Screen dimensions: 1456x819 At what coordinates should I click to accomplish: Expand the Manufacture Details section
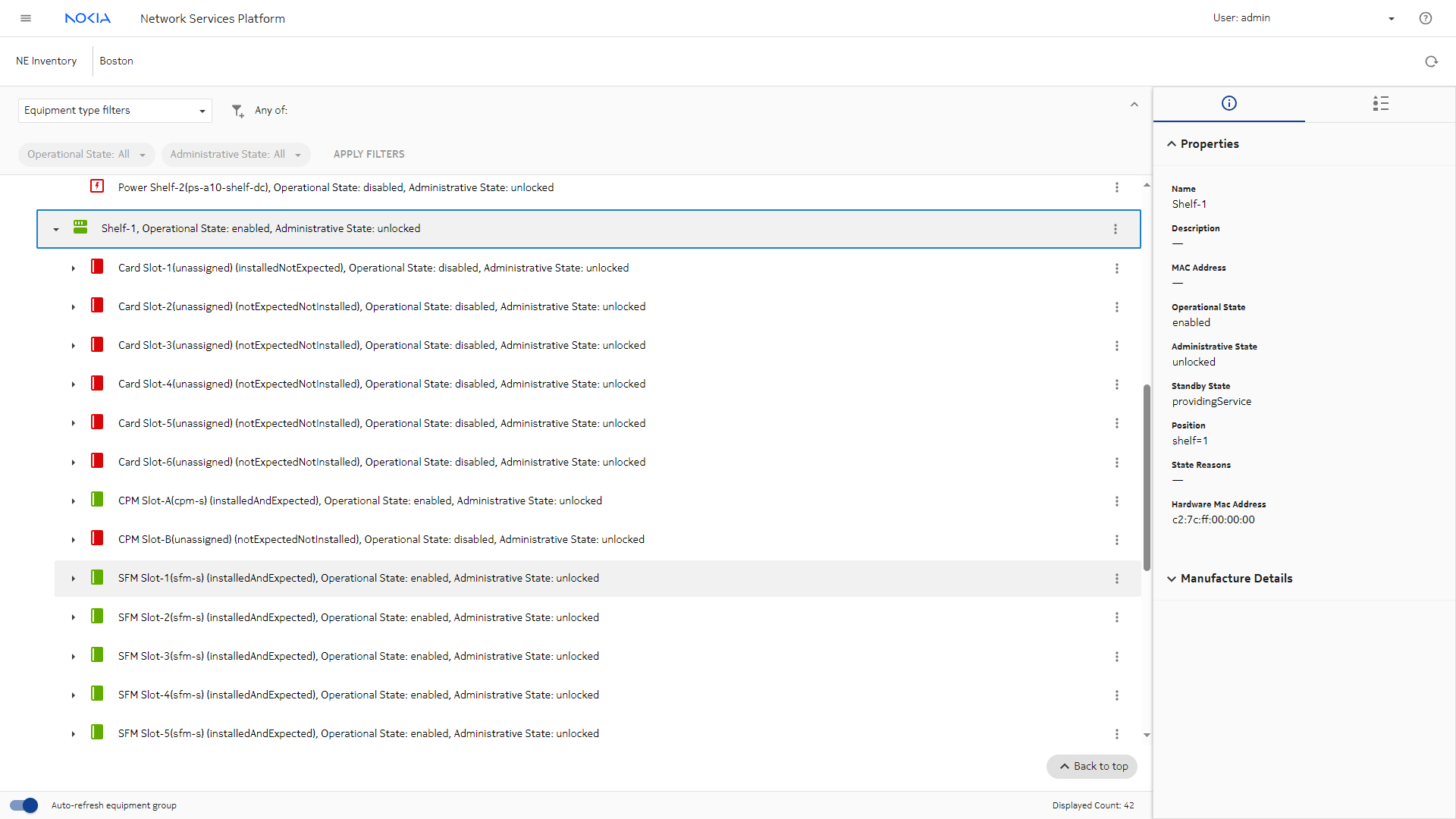point(1235,579)
